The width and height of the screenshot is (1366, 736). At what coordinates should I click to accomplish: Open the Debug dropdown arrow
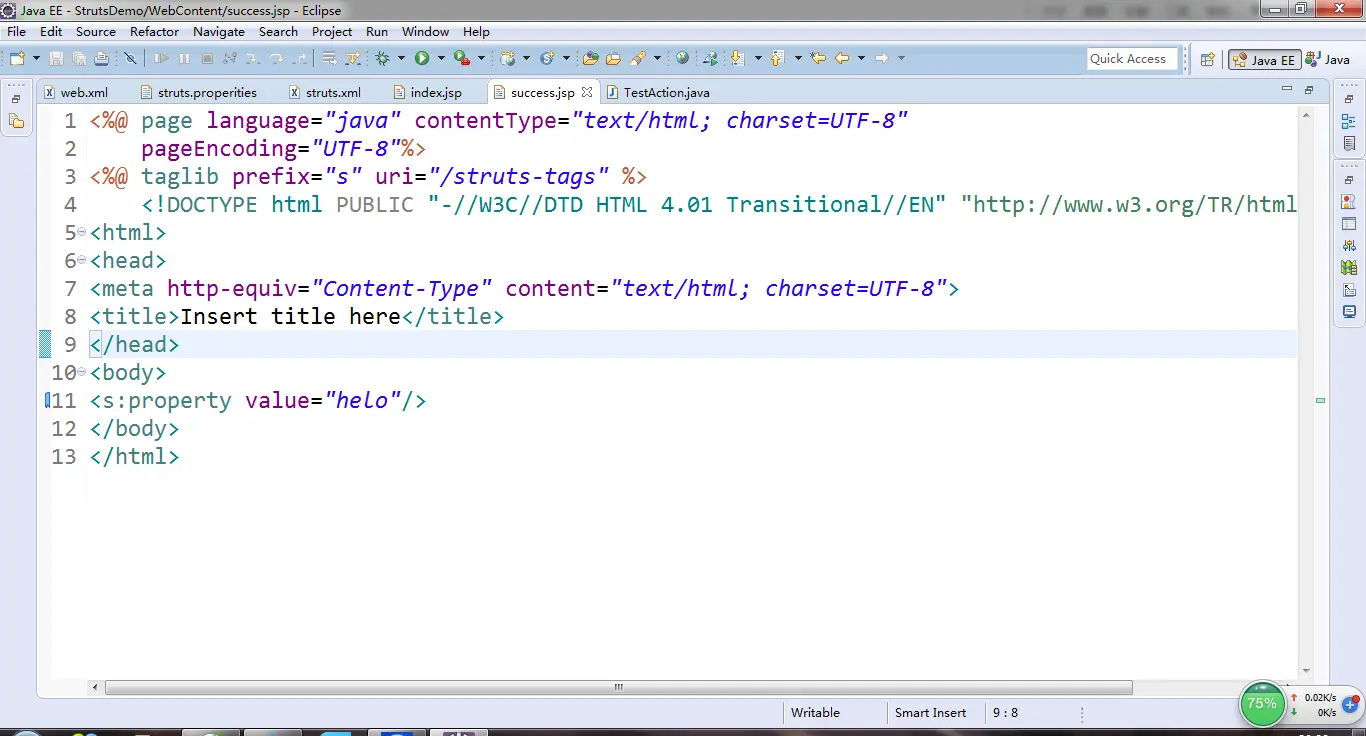pos(401,58)
